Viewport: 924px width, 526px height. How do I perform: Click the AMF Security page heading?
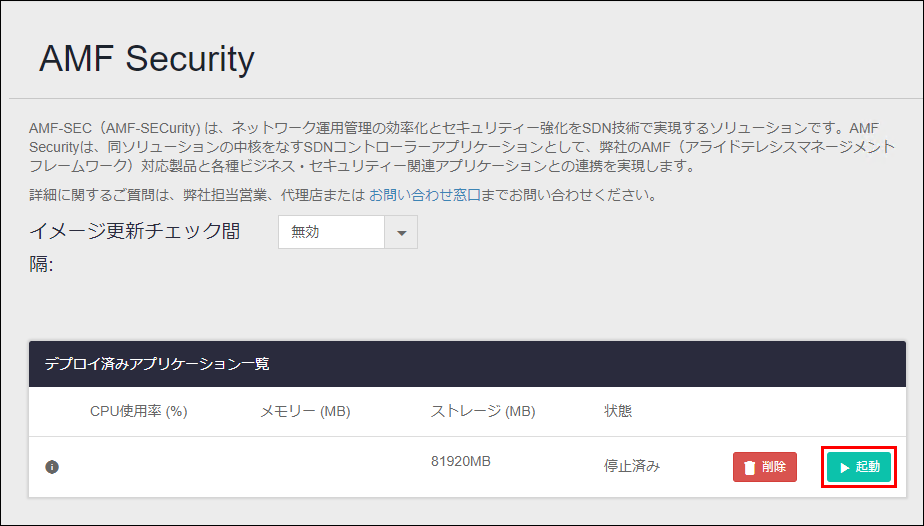[147, 59]
